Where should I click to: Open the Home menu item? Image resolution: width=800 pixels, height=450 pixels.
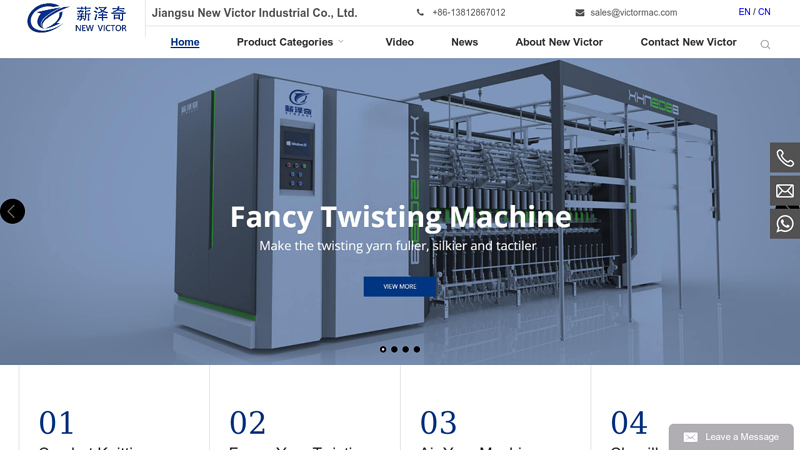pos(185,42)
